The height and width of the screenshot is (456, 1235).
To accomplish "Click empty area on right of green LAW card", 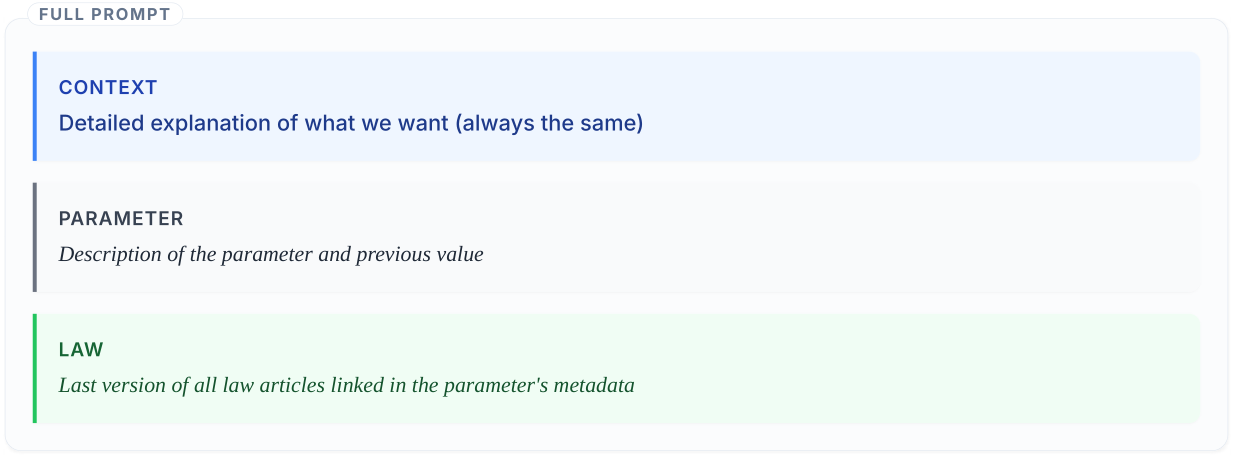I will coord(950,368).
